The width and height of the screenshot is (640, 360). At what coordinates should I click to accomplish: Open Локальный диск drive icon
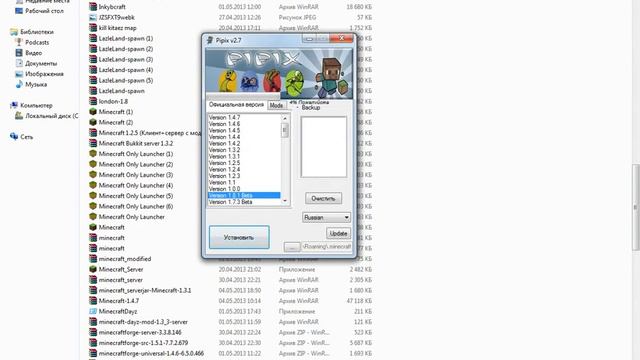click(19, 116)
